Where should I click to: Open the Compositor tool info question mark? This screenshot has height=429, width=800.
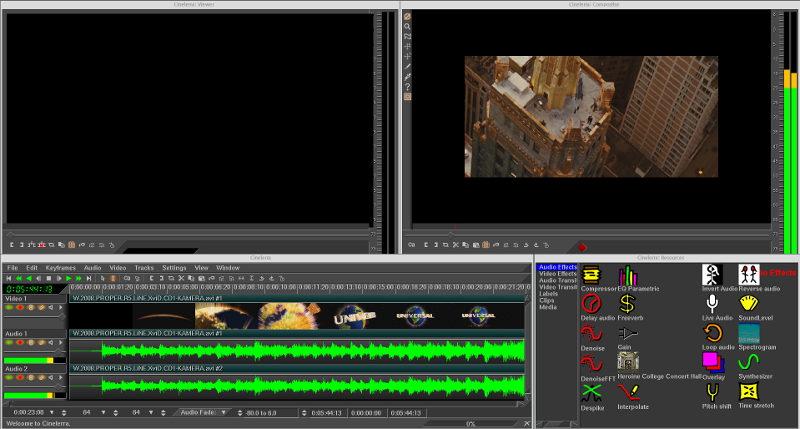pos(407,87)
